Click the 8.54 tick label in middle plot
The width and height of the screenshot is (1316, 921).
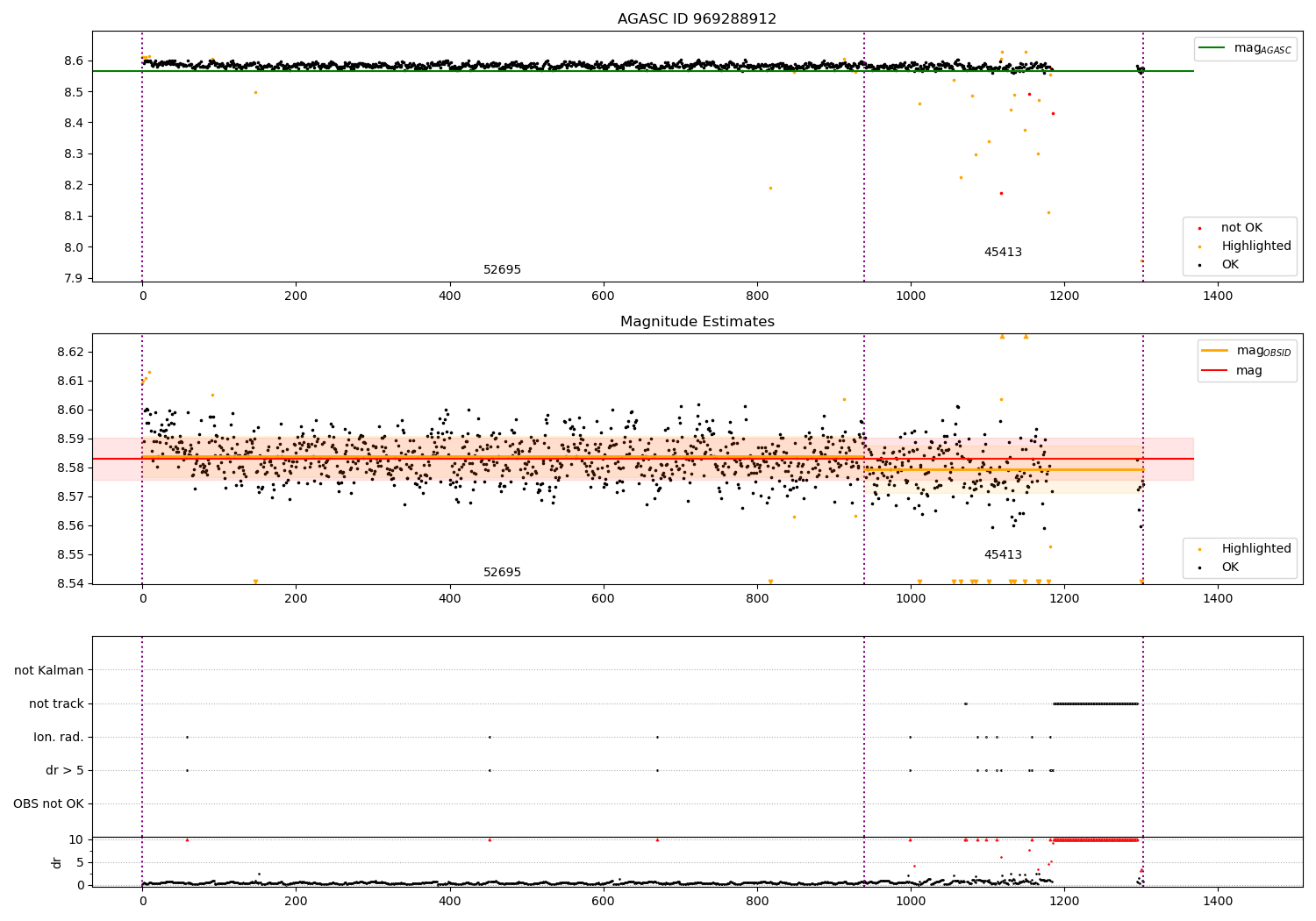[70, 584]
